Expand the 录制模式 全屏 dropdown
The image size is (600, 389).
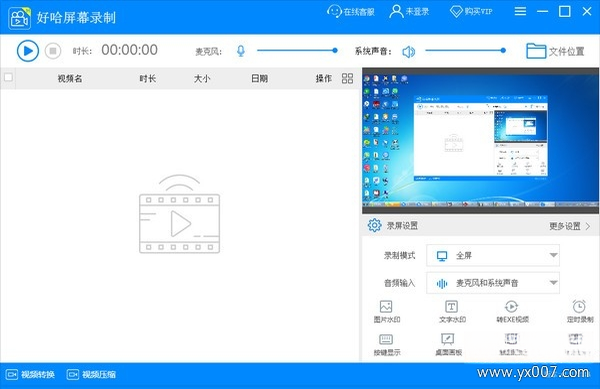click(493, 255)
